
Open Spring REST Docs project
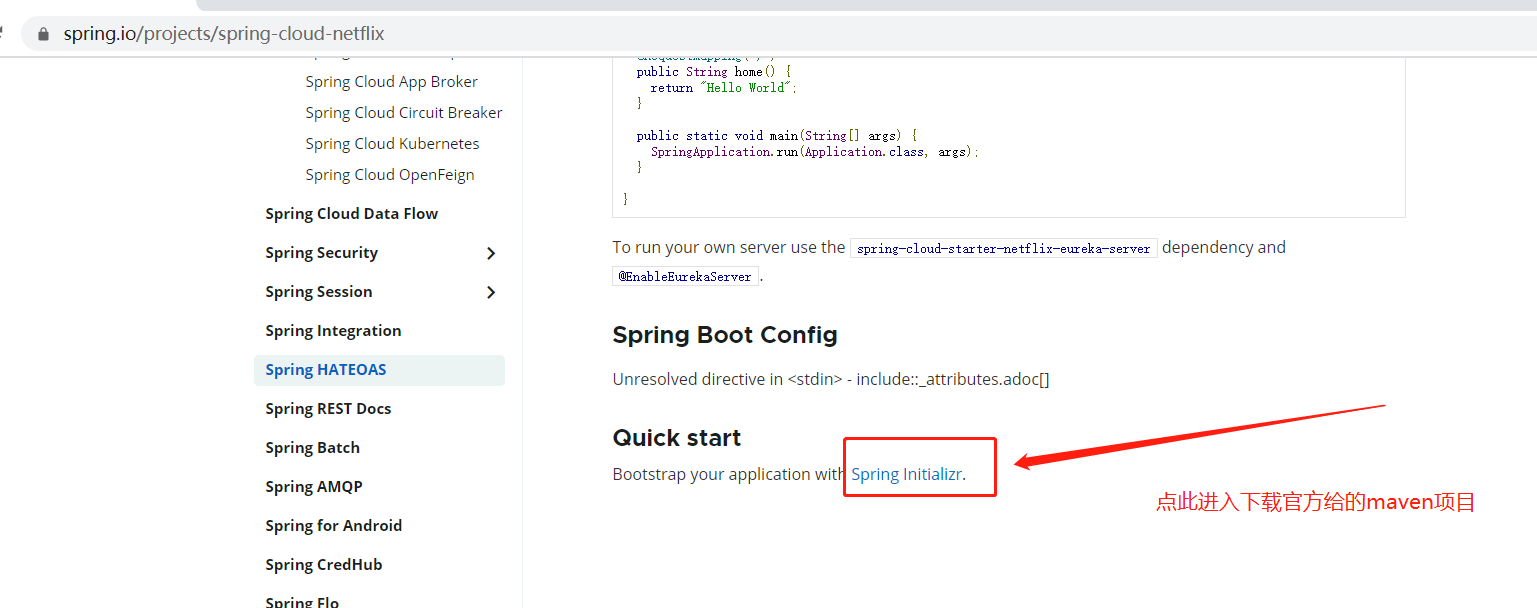tap(328, 409)
